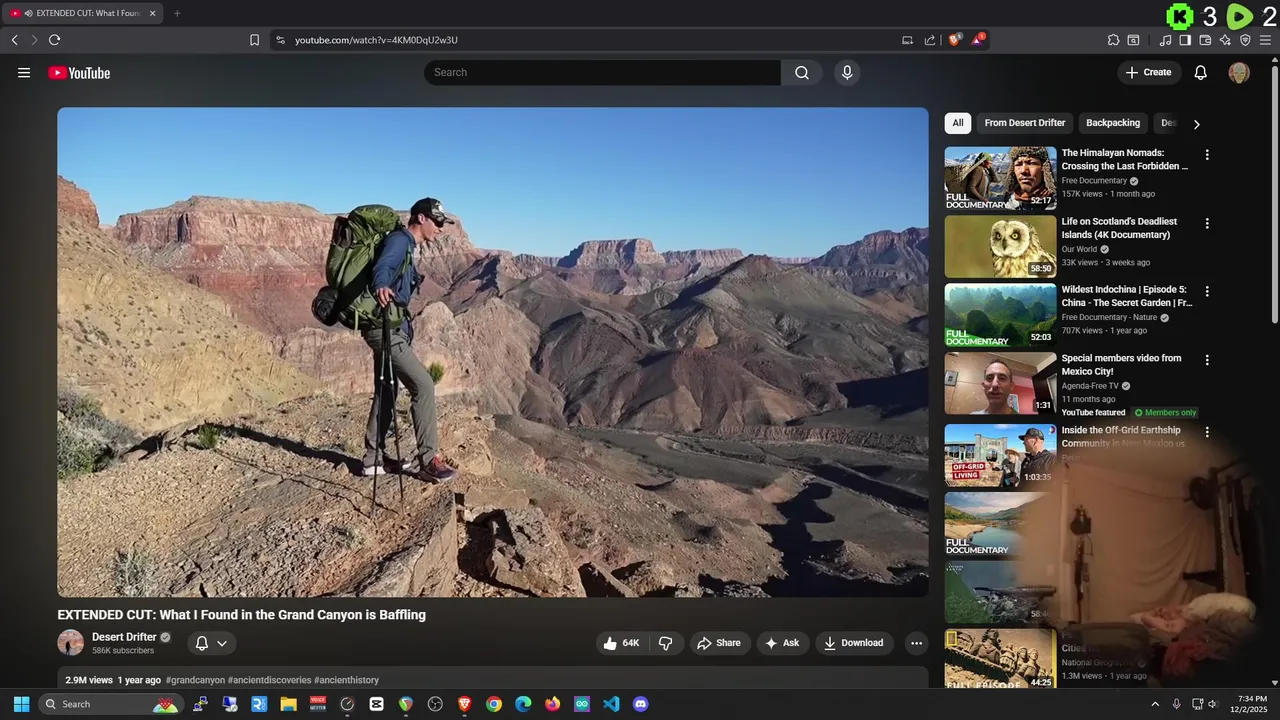Viewport: 1280px width, 720px height.
Task: Click the Grand Canyon video player
Action: pos(493,352)
